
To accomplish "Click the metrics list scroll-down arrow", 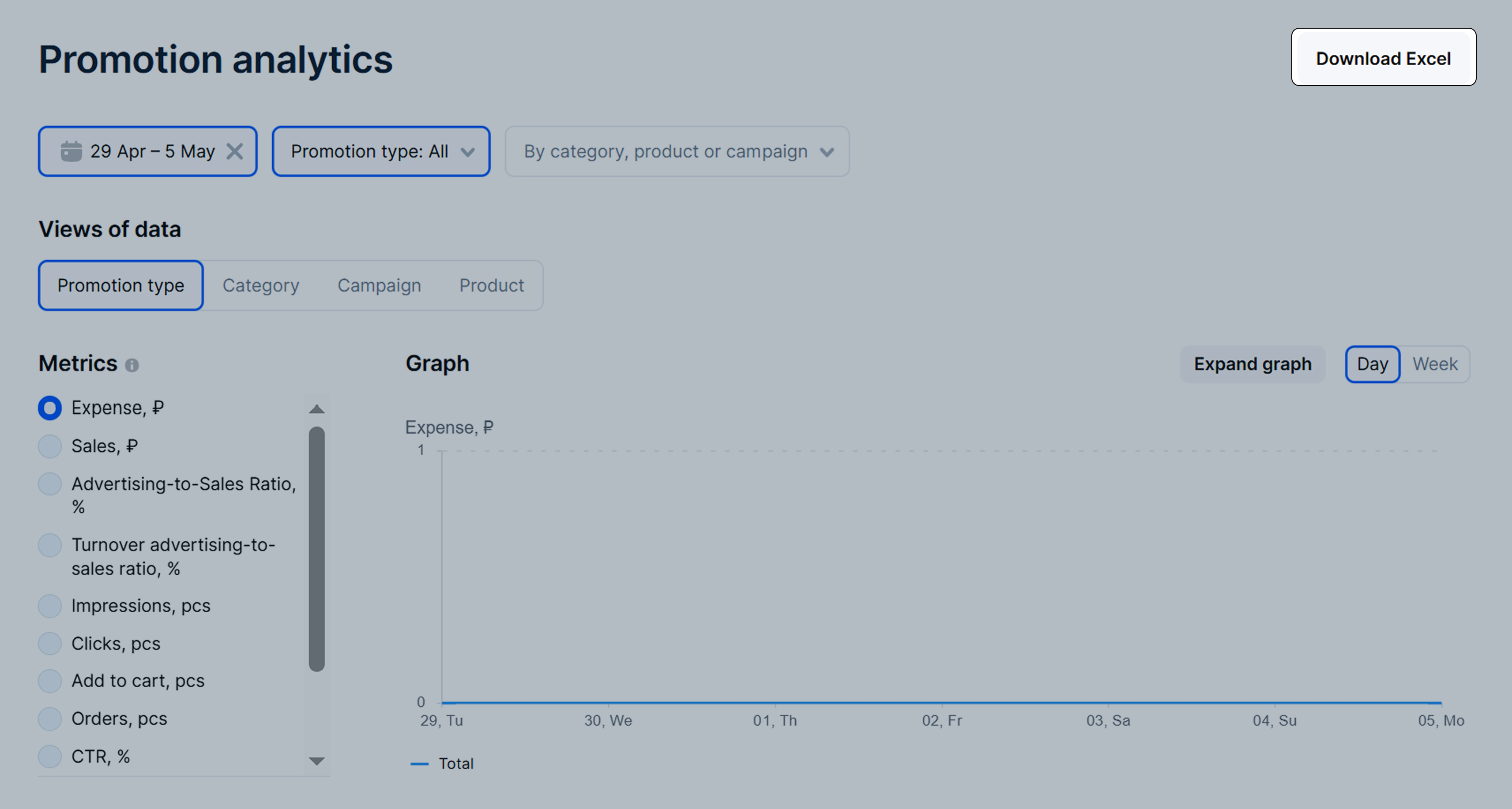I will pos(317,761).
